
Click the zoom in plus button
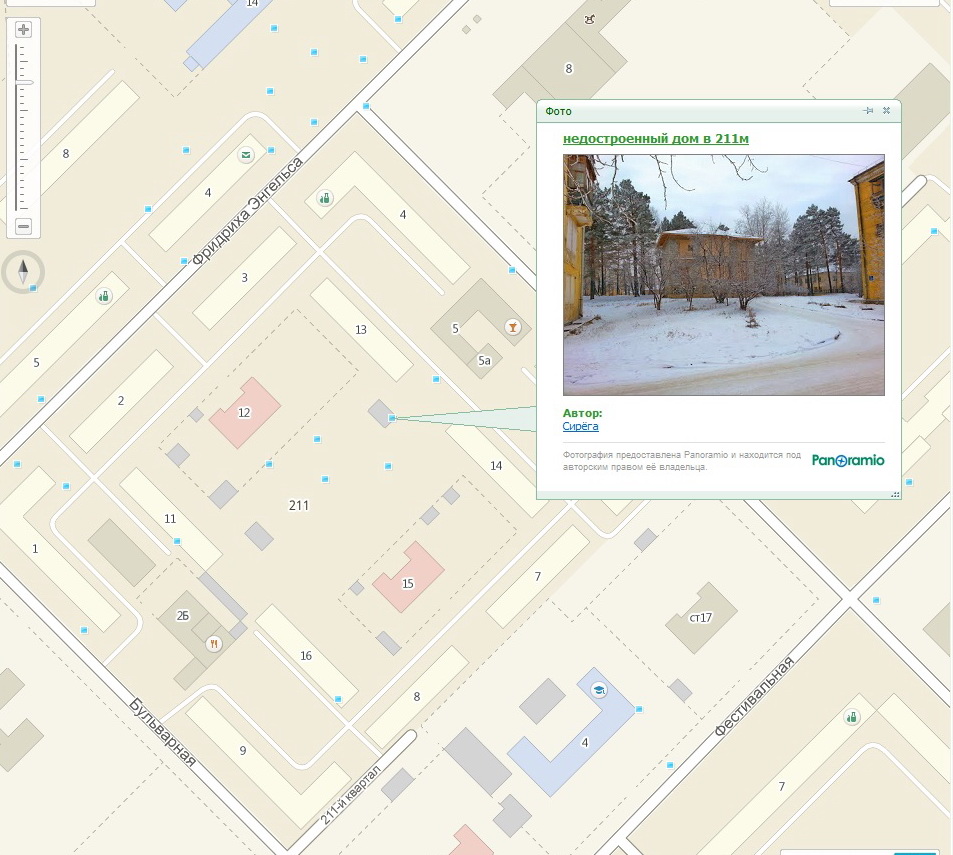pos(24,30)
